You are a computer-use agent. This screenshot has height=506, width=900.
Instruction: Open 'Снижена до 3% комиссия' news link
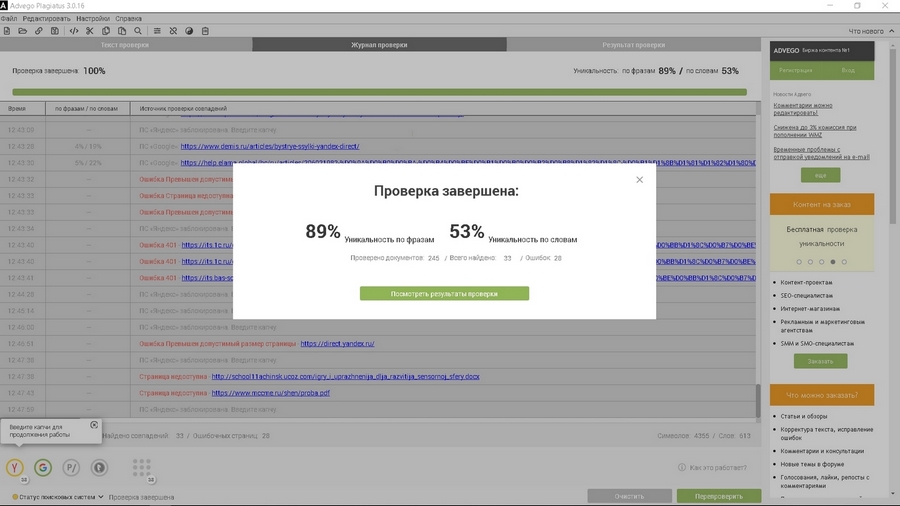[x=814, y=131]
